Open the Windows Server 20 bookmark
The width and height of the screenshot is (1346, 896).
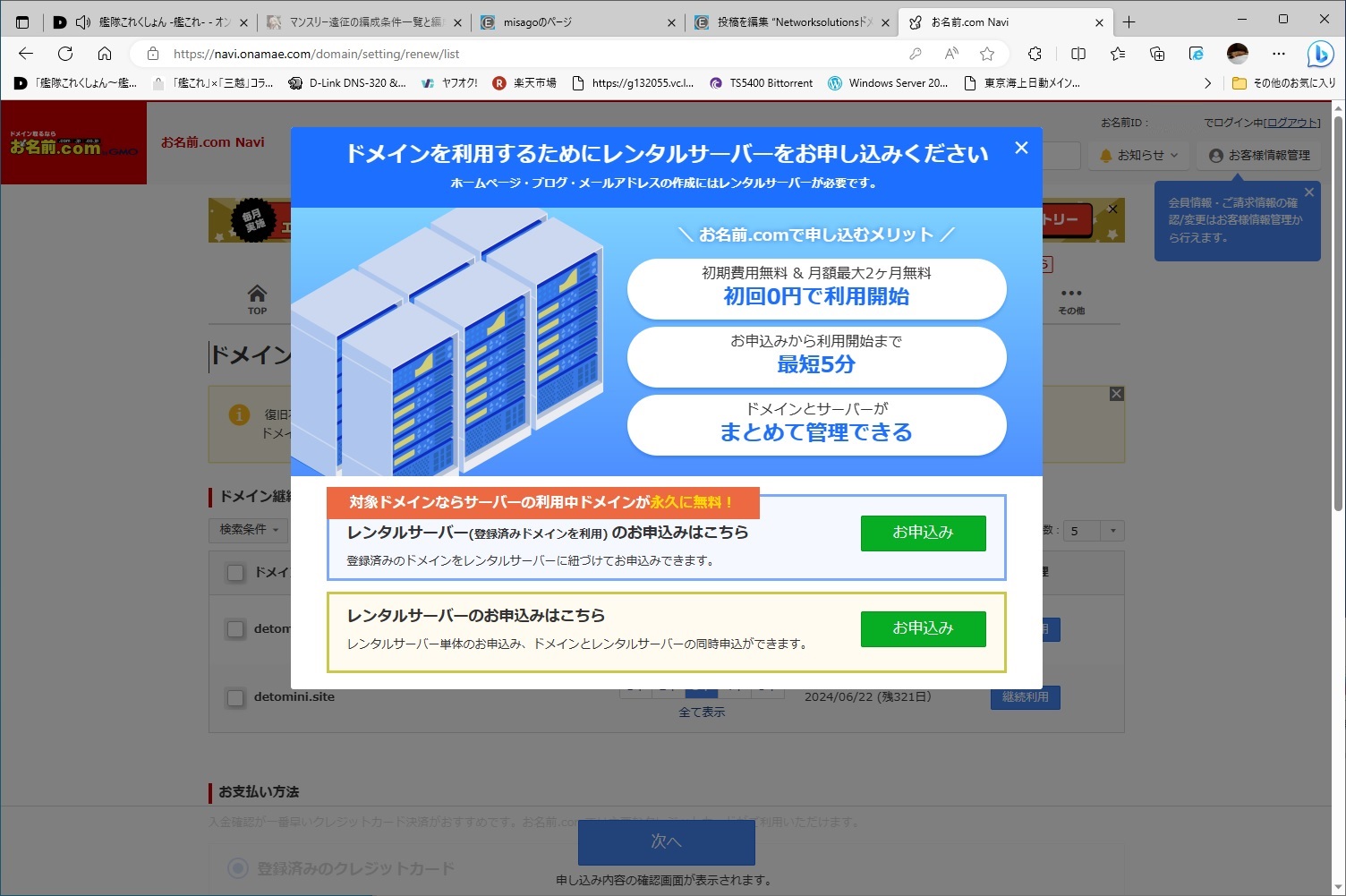[888, 83]
